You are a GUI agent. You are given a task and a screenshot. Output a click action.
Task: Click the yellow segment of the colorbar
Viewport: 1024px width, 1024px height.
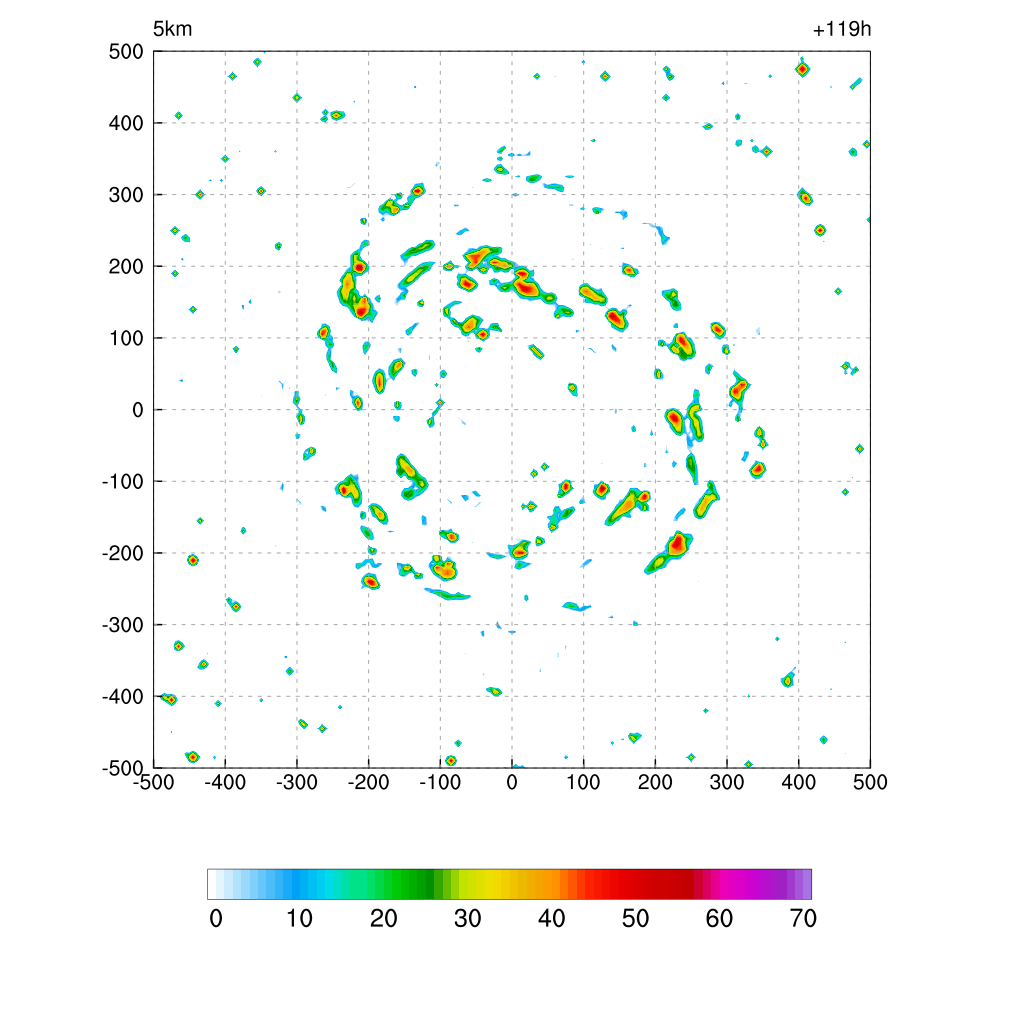(x=487, y=884)
